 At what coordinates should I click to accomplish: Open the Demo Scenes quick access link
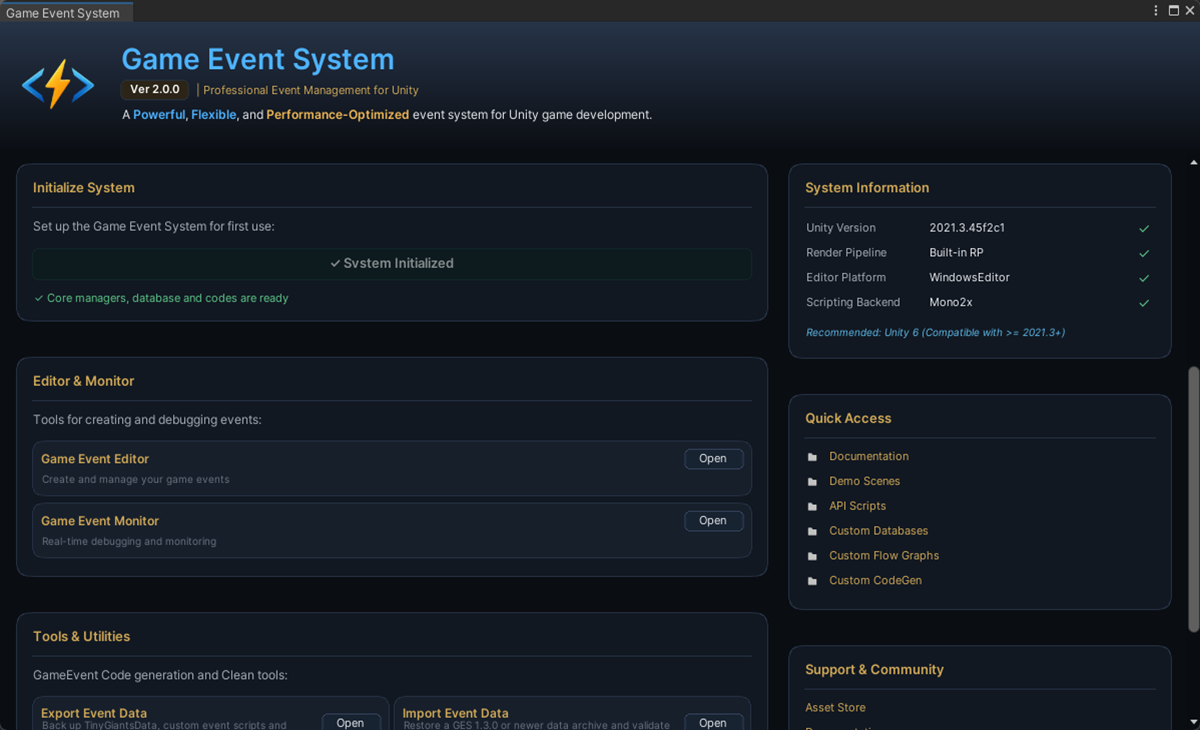pyautogui.click(x=865, y=481)
